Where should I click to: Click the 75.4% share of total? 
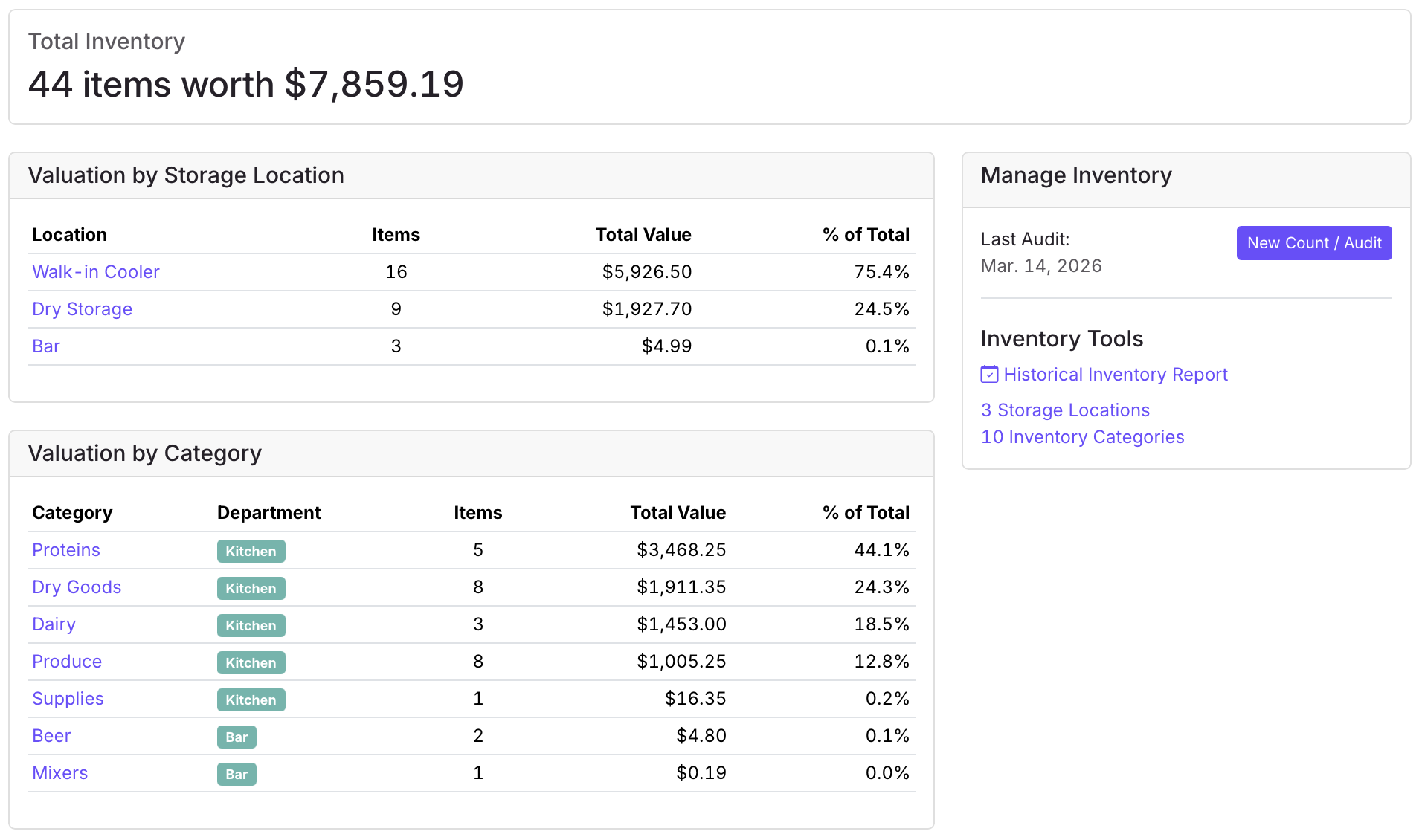coord(882,272)
